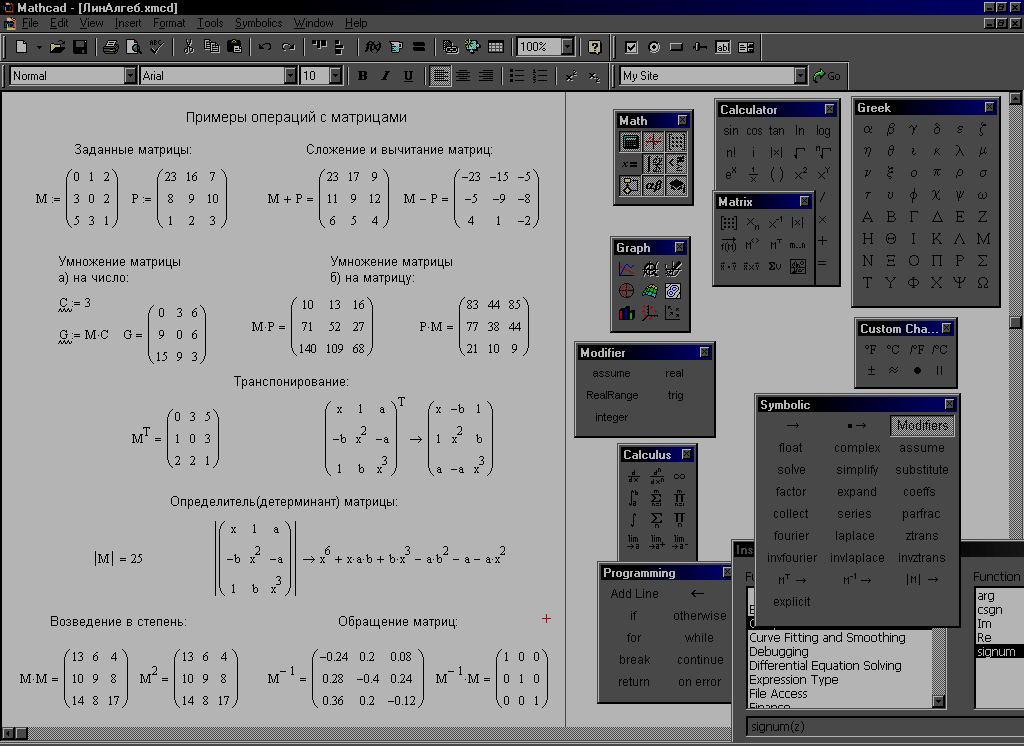The height and width of the screenshot is (746, 1024).
Task: Click the infinity symbol in Calculus palette
Action: tap(679, 476)
